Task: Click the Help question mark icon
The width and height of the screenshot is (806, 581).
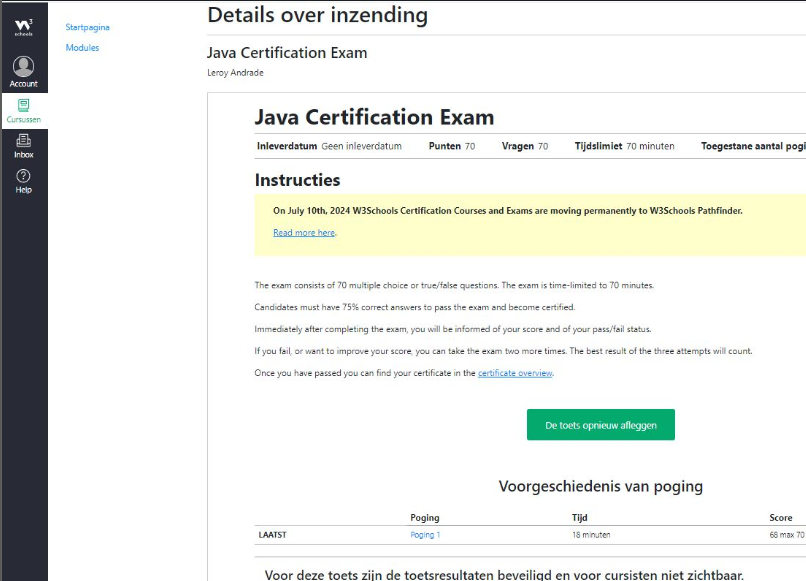Action: click(x=23, y=176)
